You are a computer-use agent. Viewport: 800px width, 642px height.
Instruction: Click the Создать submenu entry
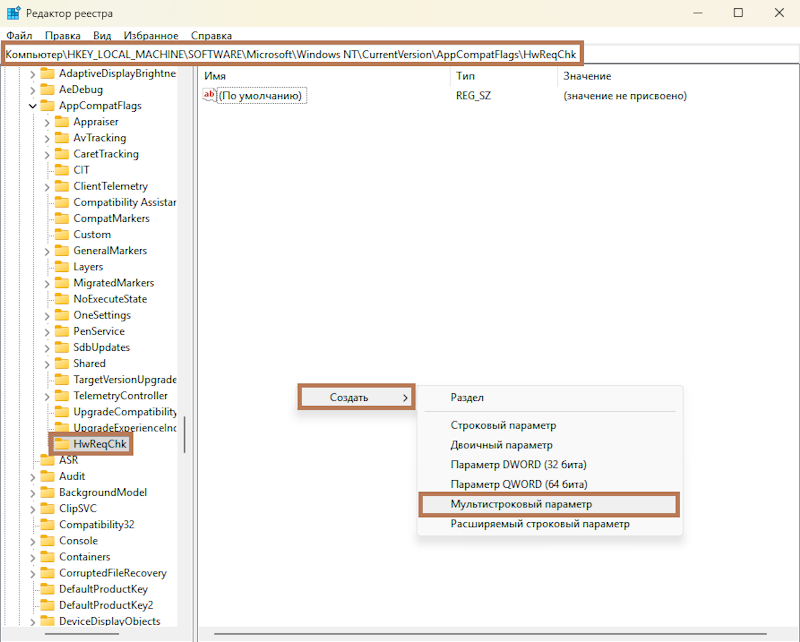tap(355, 397)
